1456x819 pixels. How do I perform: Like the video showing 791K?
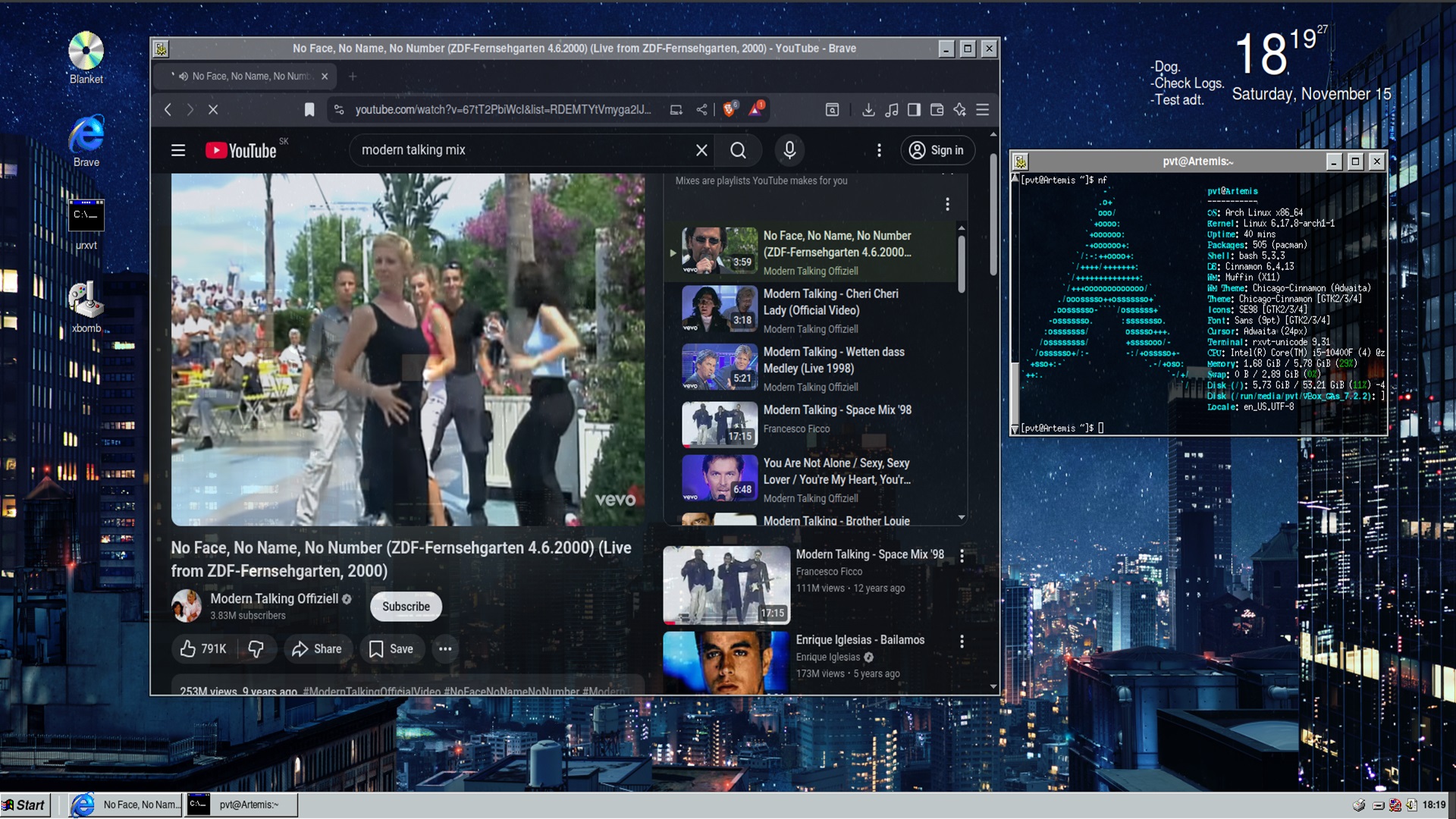click(x=203, y=649)
